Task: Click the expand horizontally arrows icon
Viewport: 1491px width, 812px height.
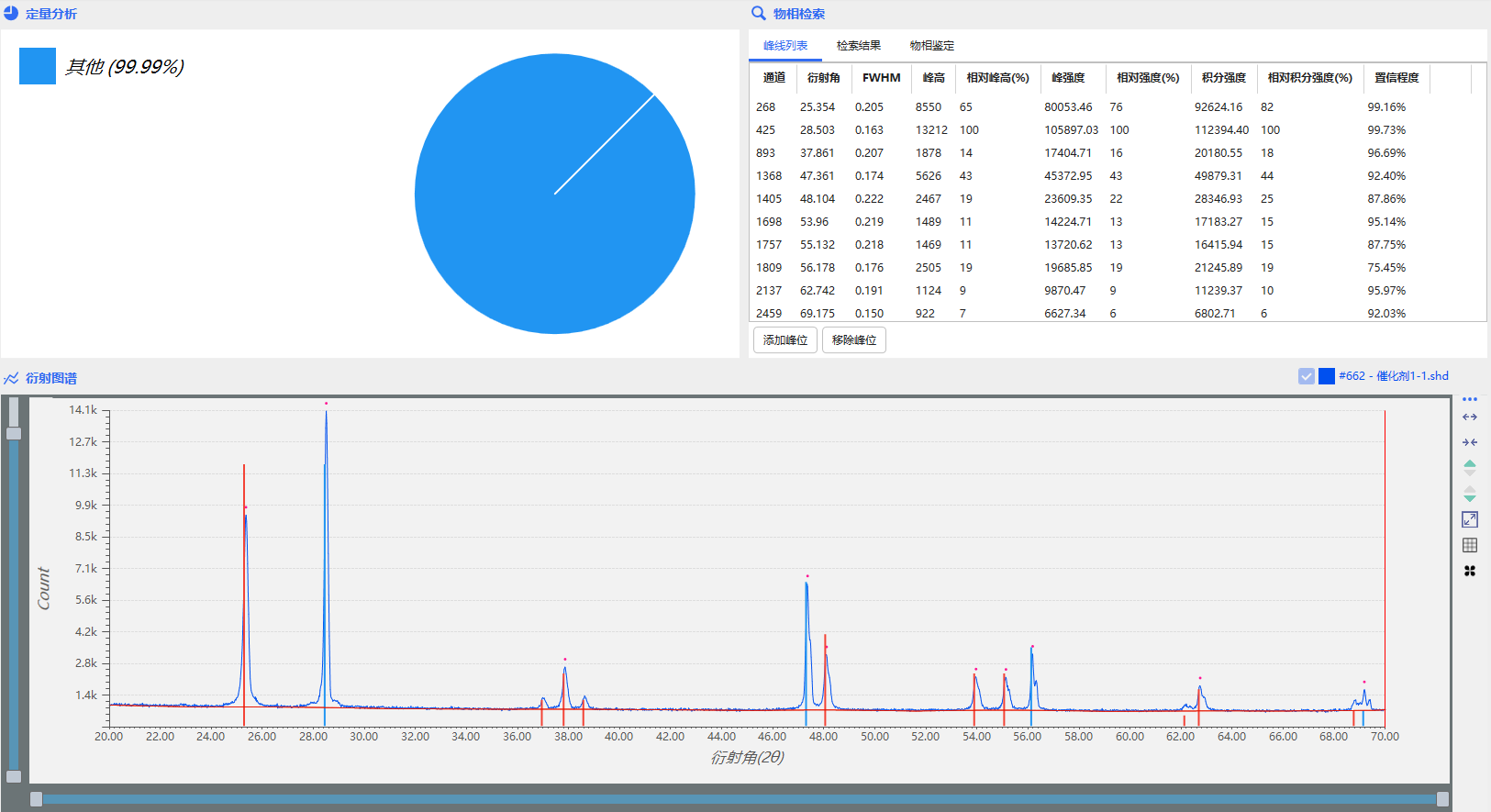Action: 1470,417
